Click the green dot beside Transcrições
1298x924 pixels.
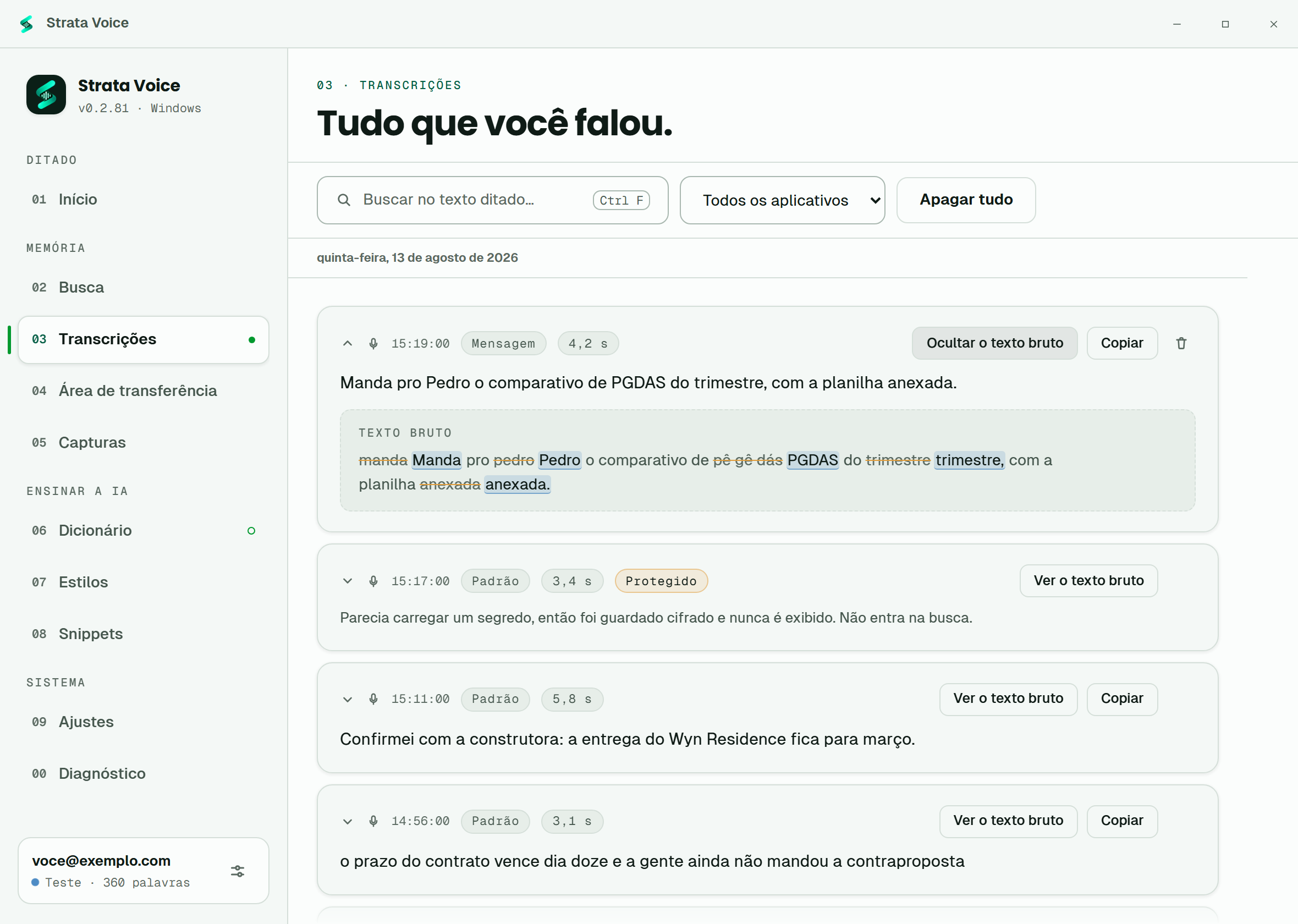pos(252,340)
